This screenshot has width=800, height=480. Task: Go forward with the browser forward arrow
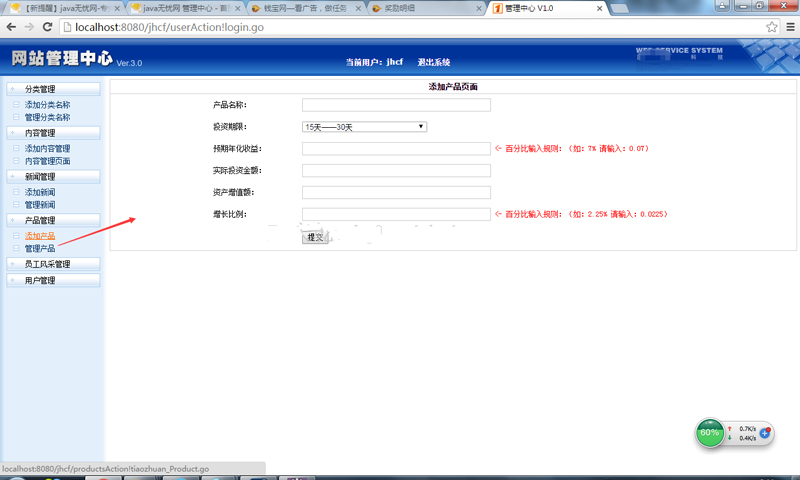29,27
